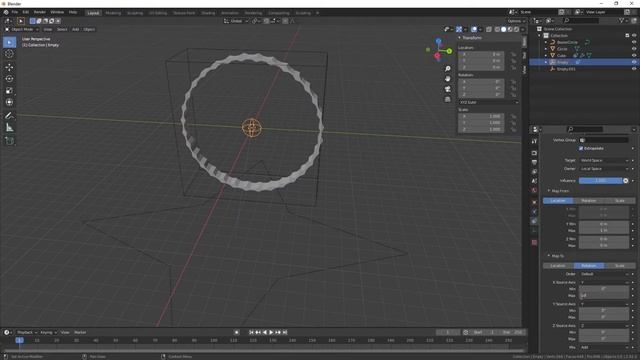Open the Order Default dropdown
Image resolution: width=640 pixels, height=360 pixels.
tap(604, 274)
